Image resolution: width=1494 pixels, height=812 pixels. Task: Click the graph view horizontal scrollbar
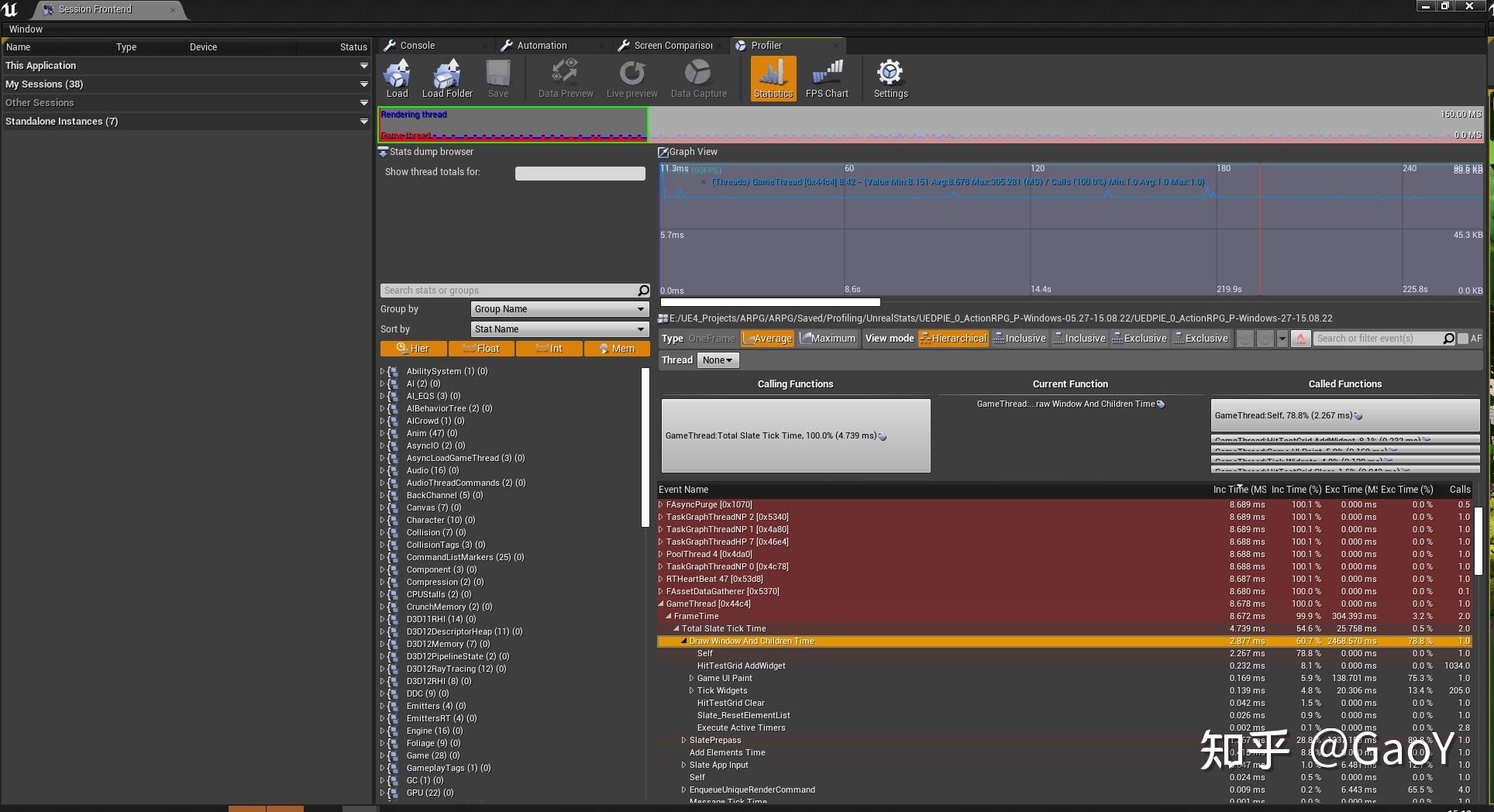click(x=770, y=302)
